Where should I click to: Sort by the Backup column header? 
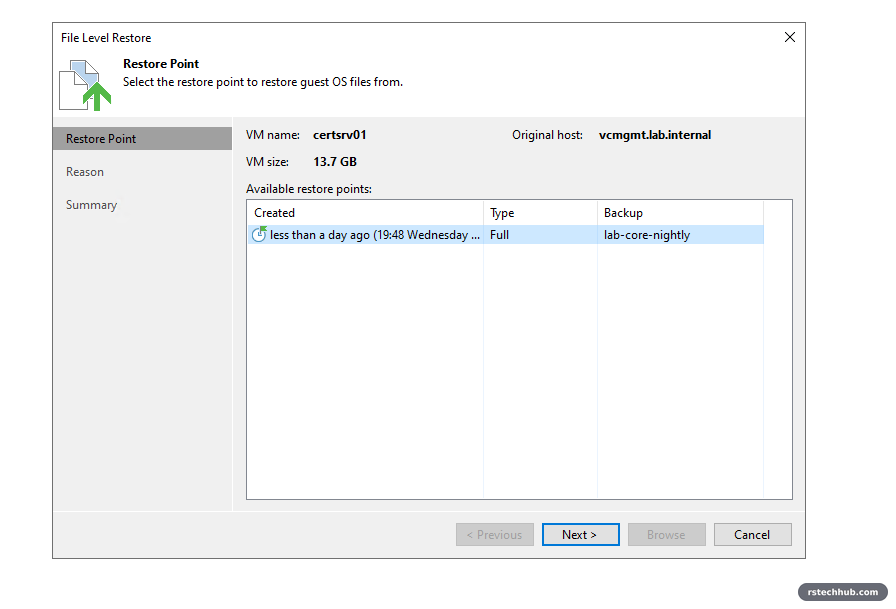click(681, 213)
